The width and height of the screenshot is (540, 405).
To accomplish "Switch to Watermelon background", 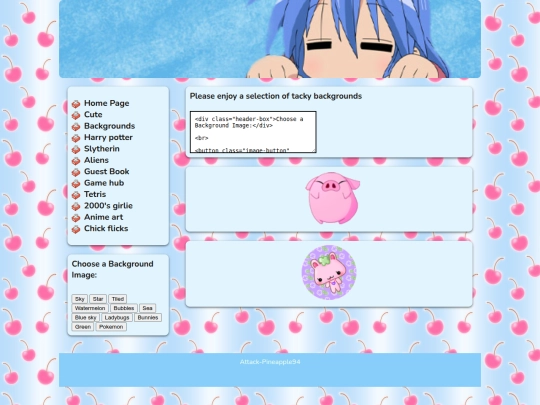I will [90, 308].
